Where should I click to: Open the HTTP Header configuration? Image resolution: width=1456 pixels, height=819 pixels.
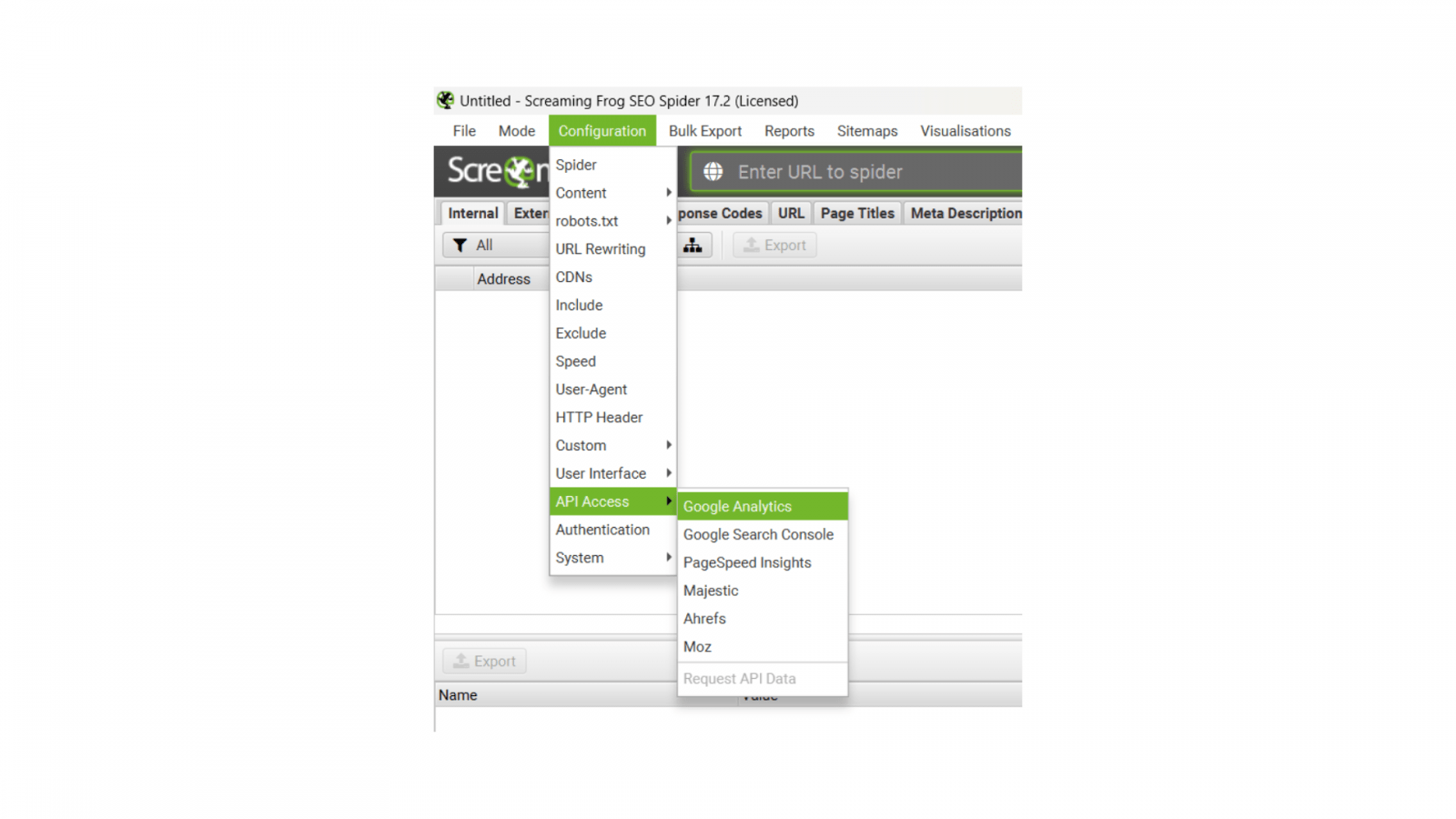click(x=612, y=418)
